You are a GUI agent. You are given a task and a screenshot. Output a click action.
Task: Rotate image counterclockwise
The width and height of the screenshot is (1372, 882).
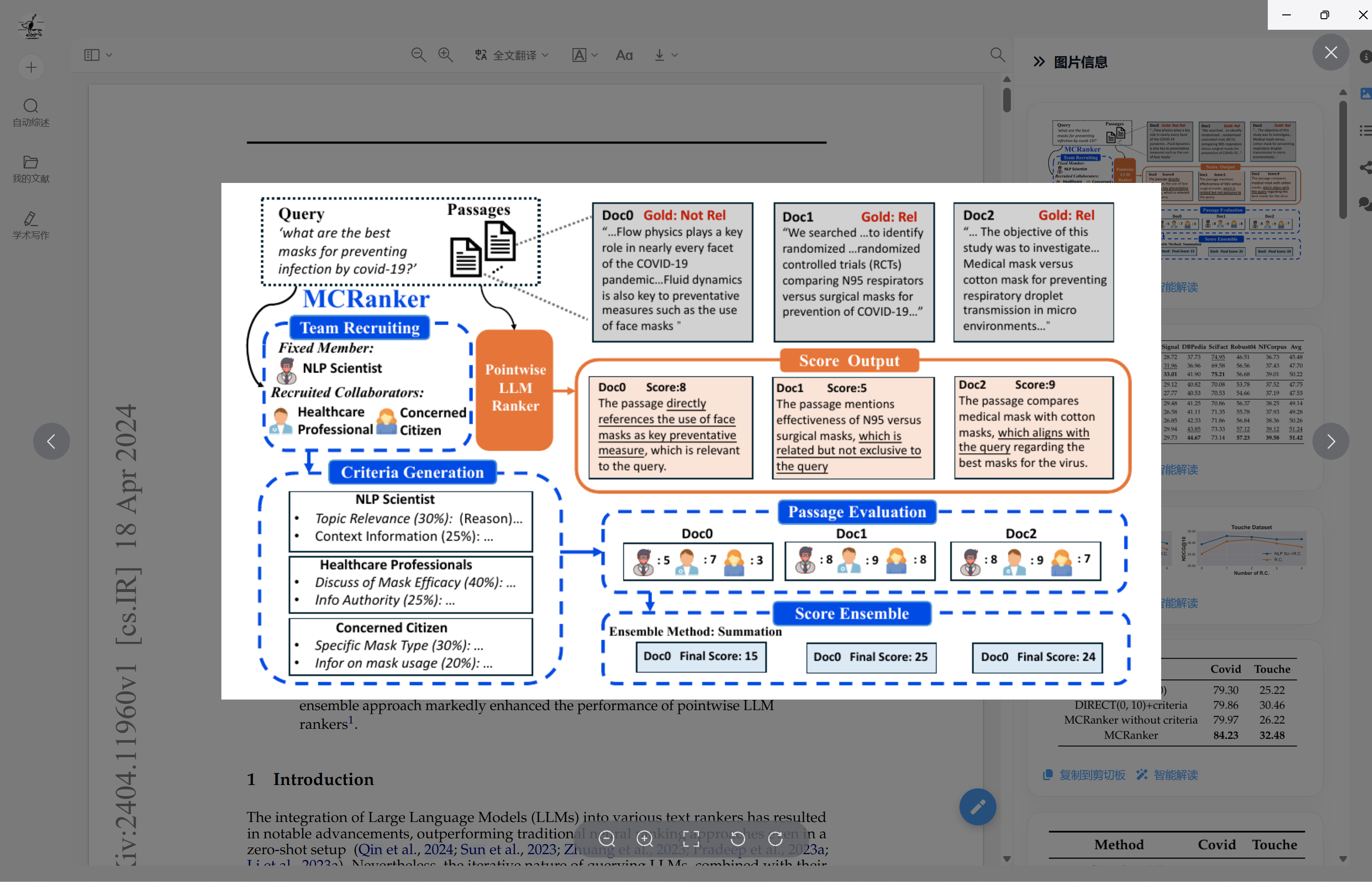point(738,839)
